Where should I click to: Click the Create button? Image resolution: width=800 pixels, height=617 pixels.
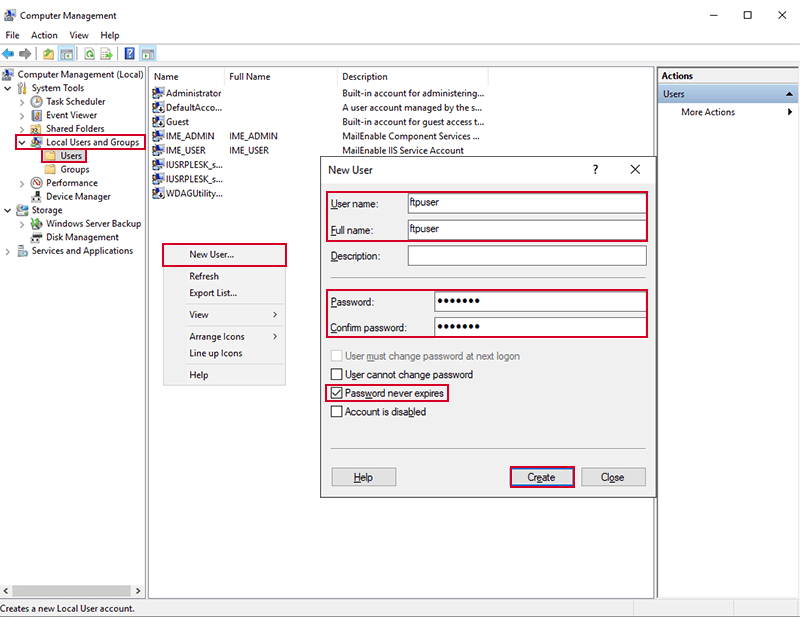click(541, 477)
